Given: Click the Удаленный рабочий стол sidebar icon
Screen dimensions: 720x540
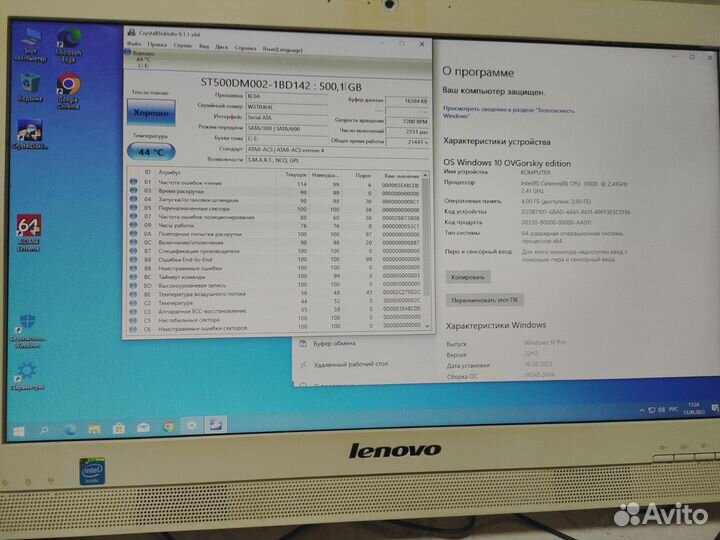Looking at the screenshot, I should click(x=303, y=365).
